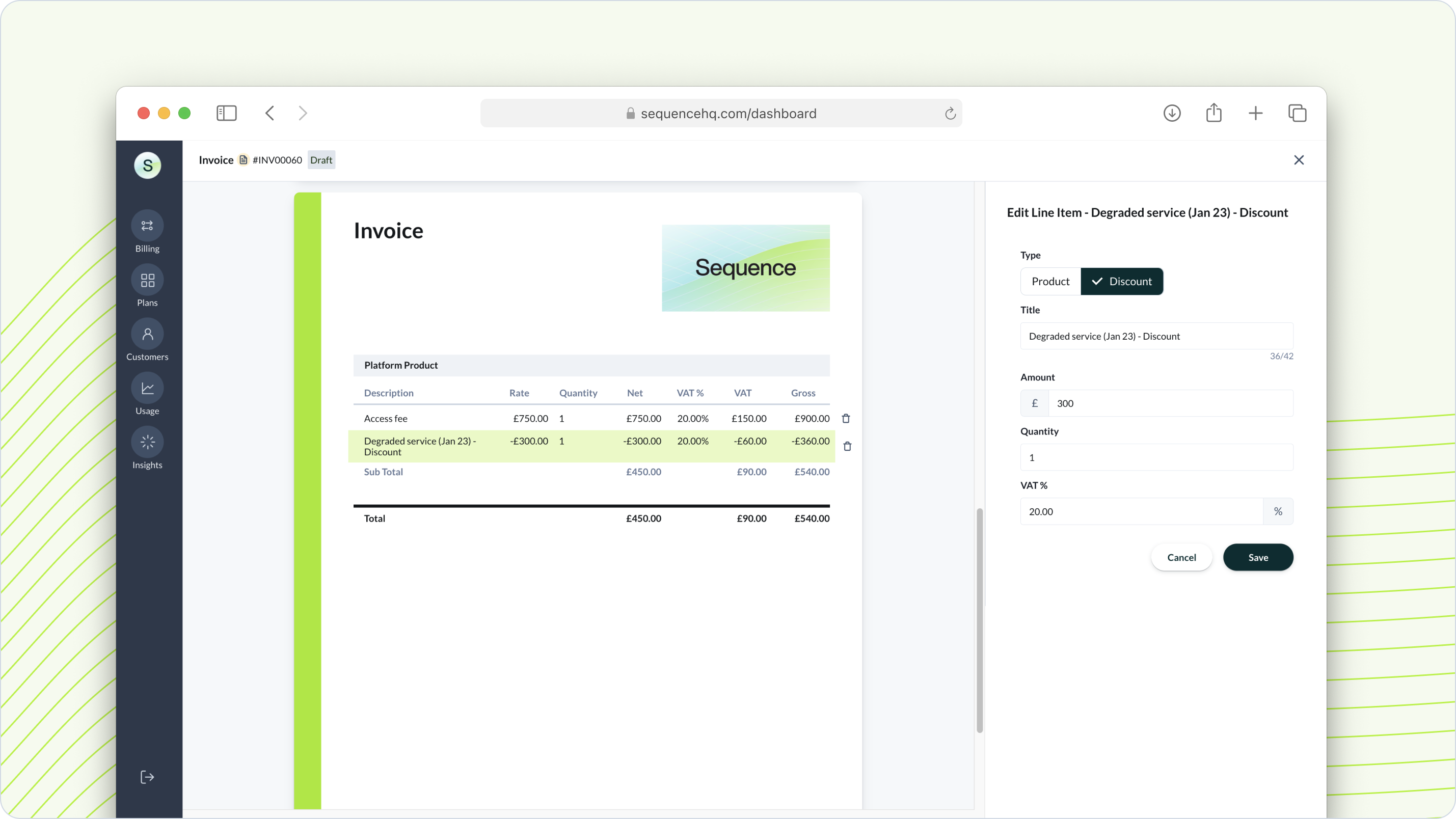1456x819 pixels.
Task: Select the Product type radio button
Action: click(1050, 281)
